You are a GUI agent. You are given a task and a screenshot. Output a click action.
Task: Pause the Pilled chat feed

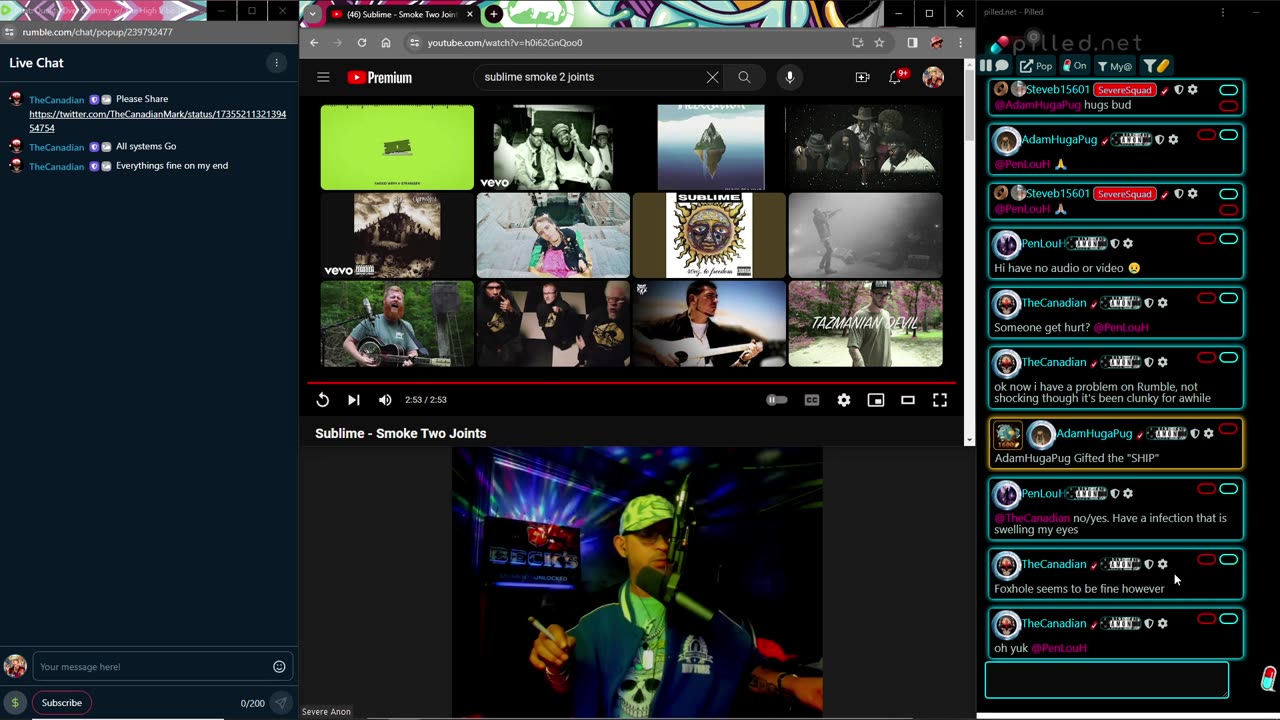coord(987,66)
